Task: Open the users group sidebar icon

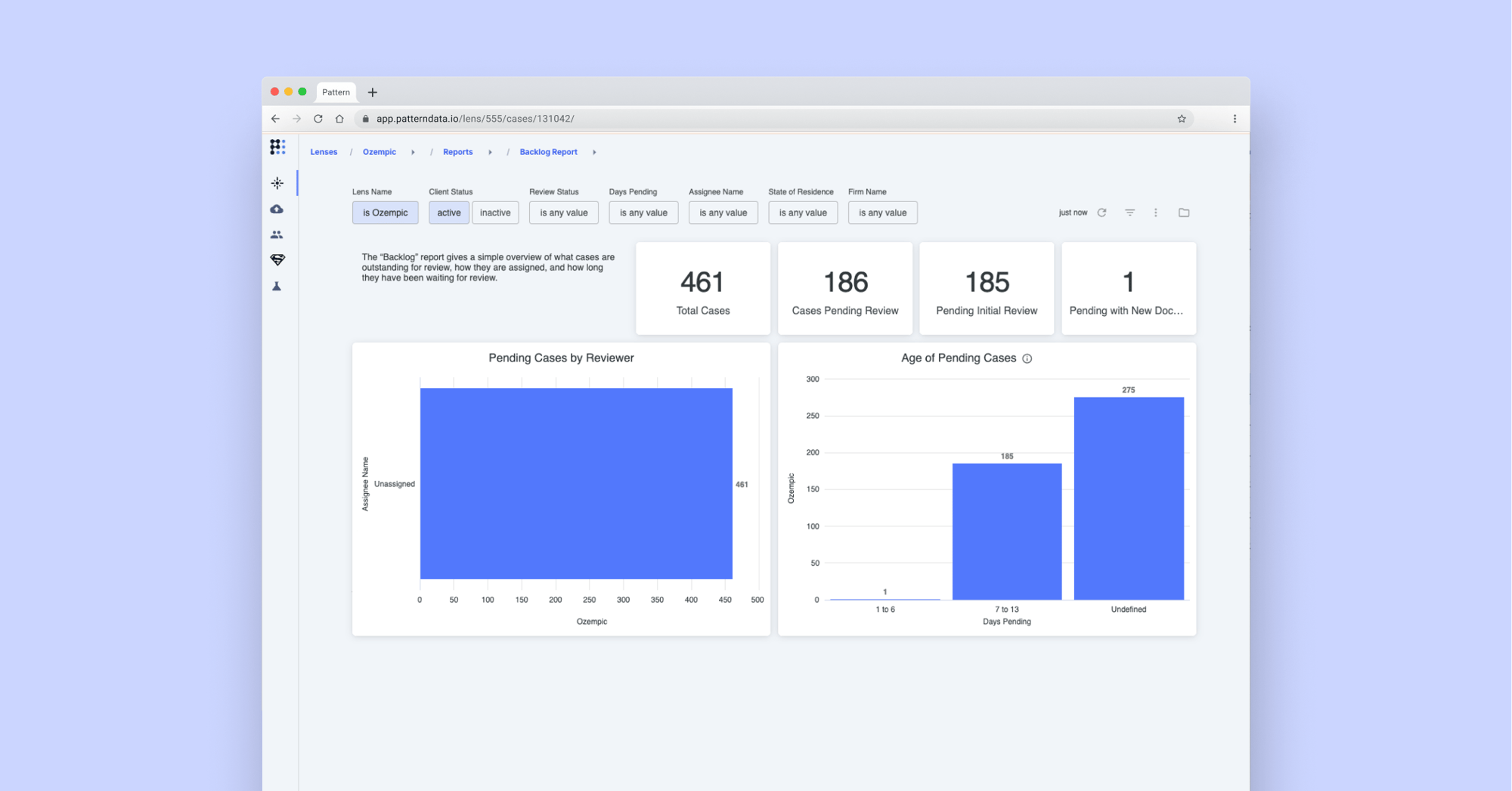Action: [277, 234]
